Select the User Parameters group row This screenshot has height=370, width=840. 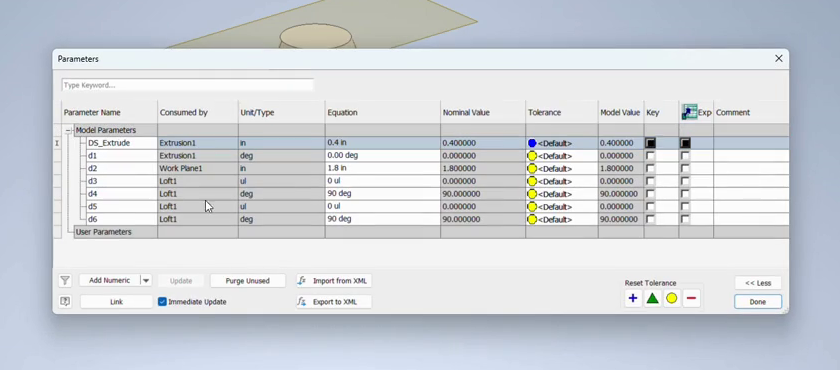[431, 232]
